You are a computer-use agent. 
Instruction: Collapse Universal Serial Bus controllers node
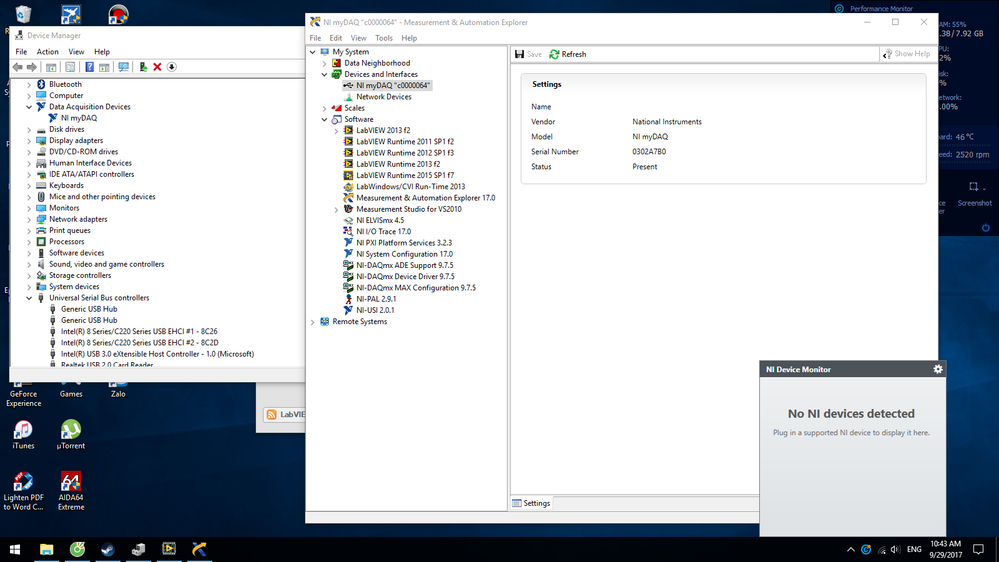(29, 298)
